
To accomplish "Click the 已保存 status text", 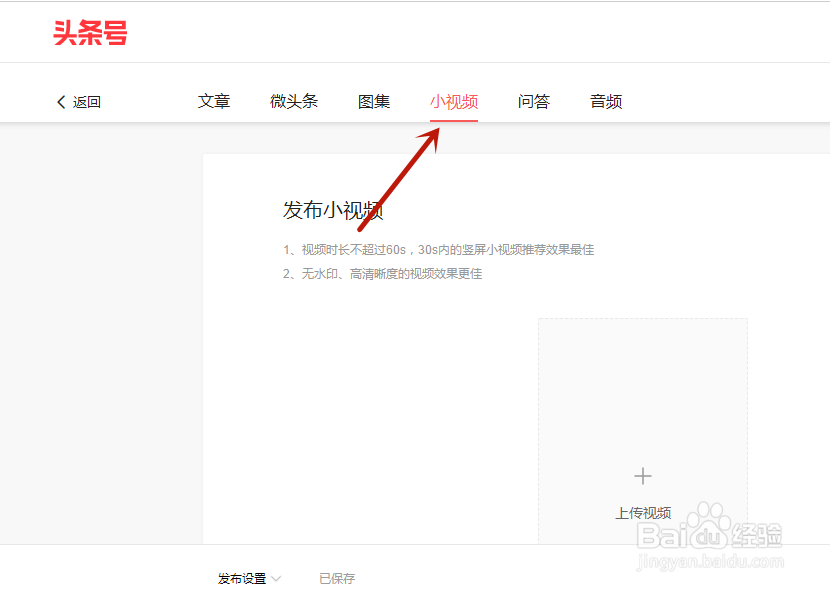I will tap(337, 578).
